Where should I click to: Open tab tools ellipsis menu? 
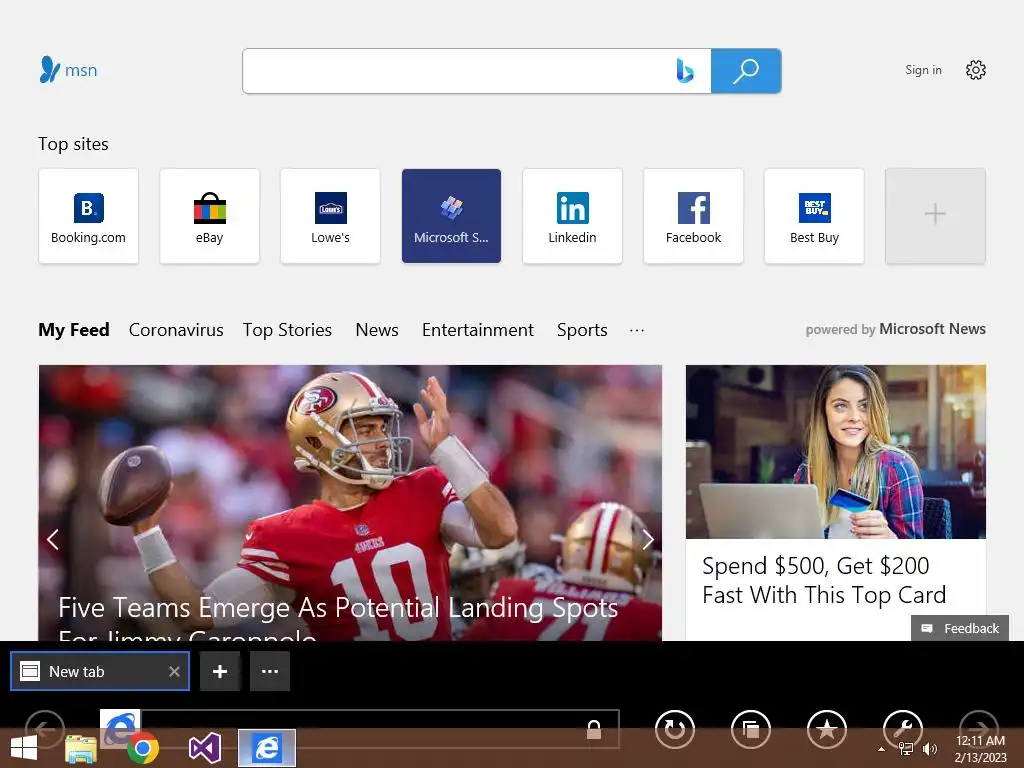click(x=270, y=671)
